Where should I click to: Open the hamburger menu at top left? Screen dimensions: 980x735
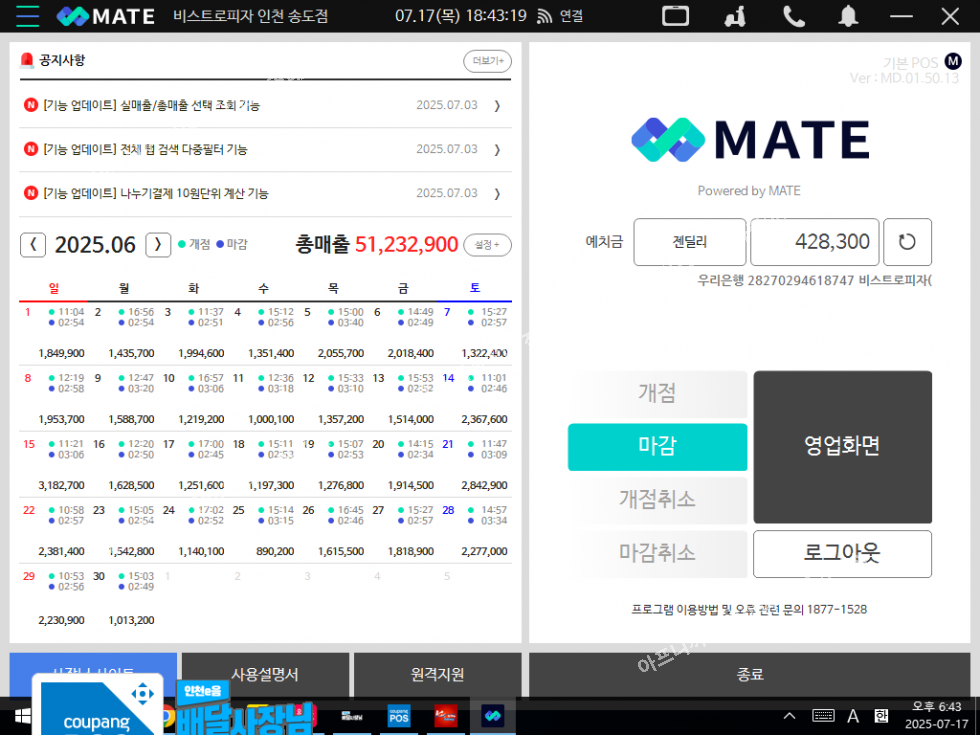pos(27,16)
